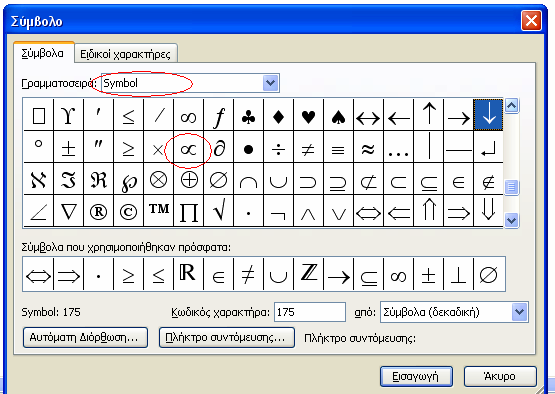Choose the fraktur real ℜ symbol
The image size is (555, 394).
coord(98,179)
